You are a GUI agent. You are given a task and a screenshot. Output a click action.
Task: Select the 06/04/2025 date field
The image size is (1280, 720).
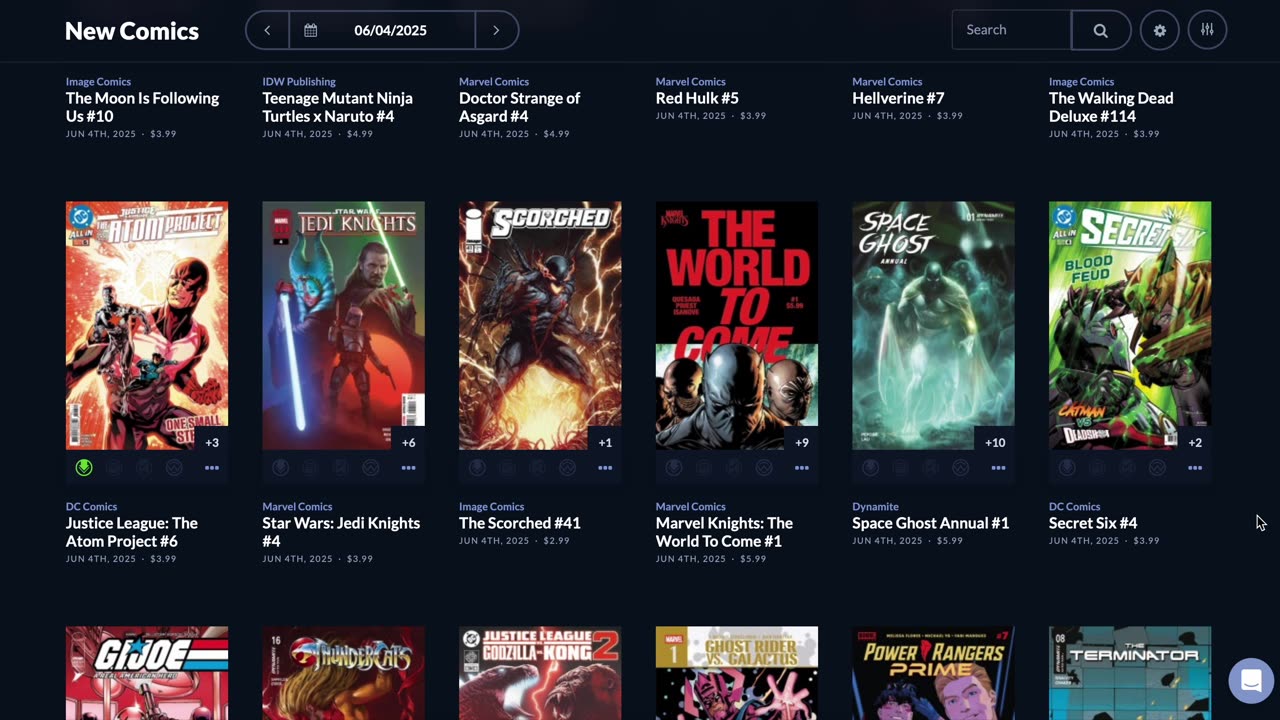point(390,30)
